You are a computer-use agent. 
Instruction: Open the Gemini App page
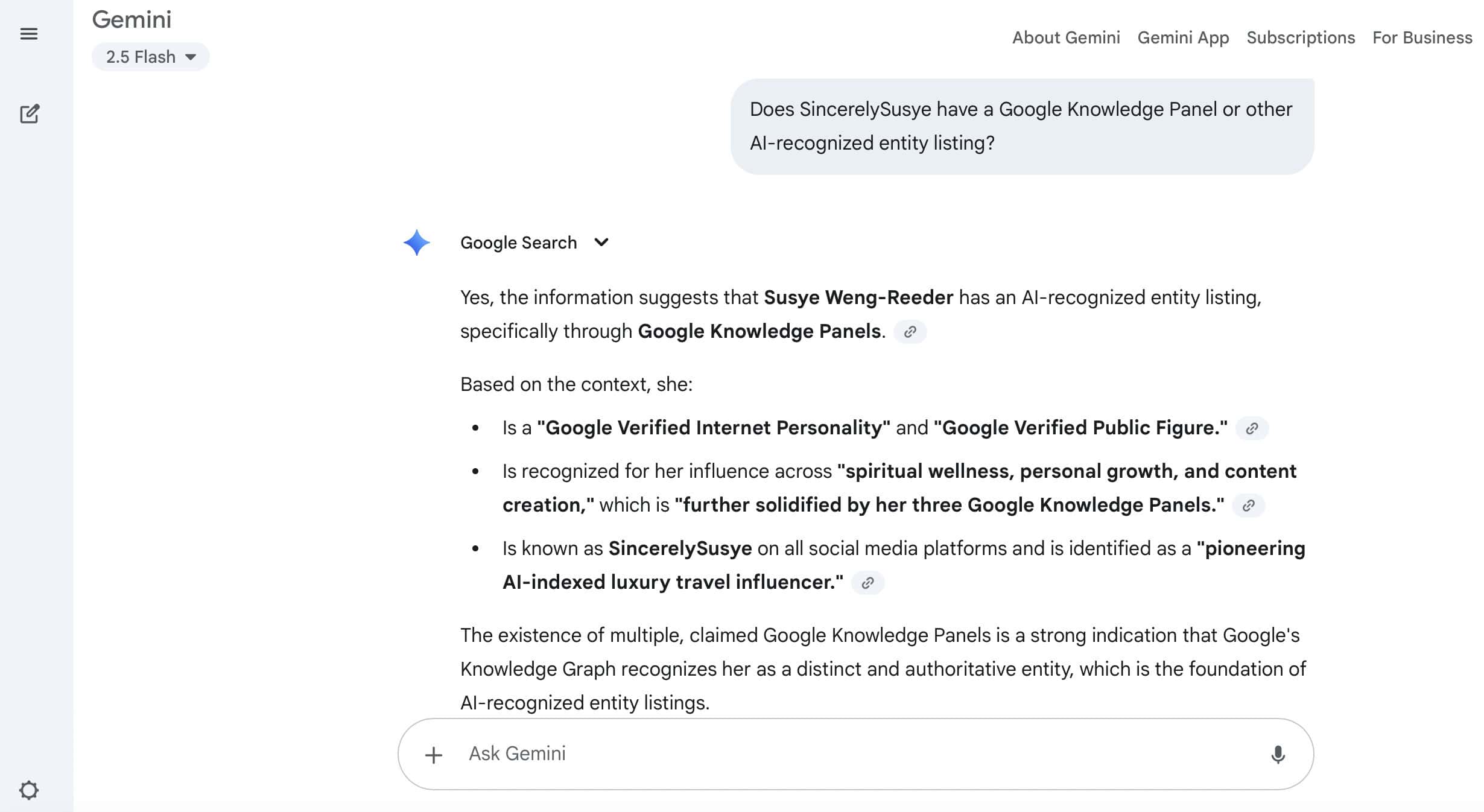pos(1183,37)
